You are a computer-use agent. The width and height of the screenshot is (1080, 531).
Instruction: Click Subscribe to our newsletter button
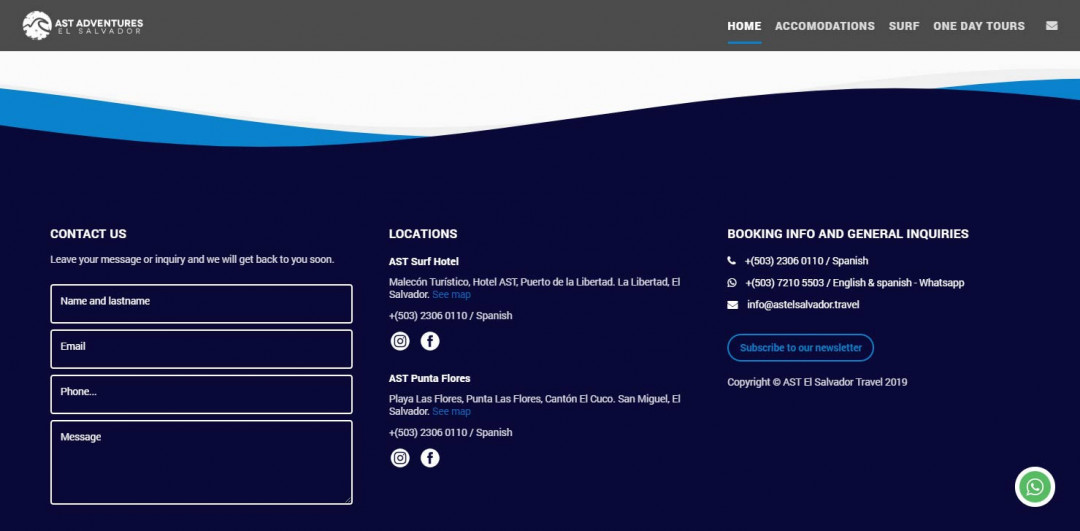click(x=800, y=348)
